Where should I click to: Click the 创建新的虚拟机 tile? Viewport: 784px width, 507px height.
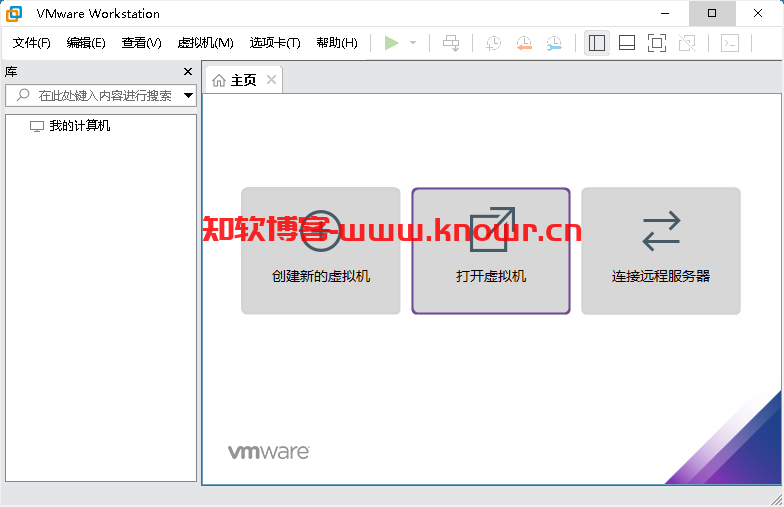tap(320, 251)
